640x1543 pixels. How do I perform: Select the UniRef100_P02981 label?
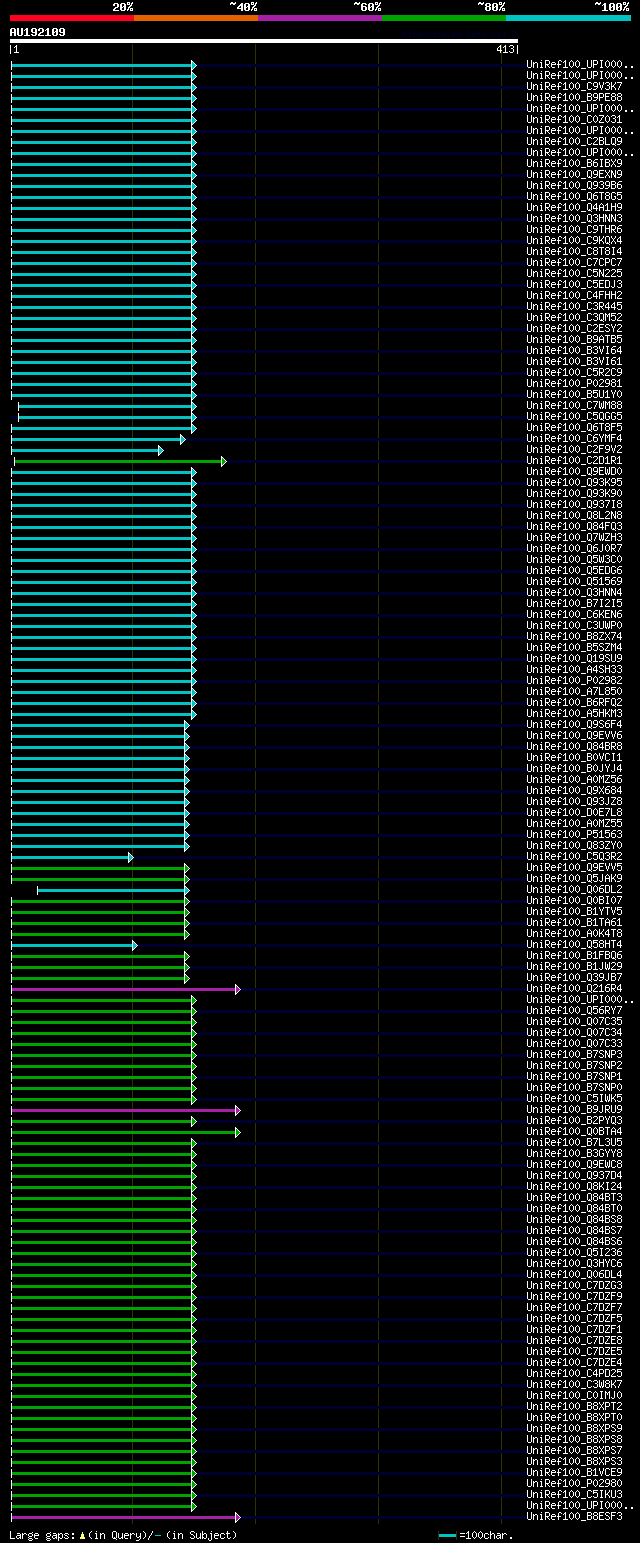tap(574, 384)
